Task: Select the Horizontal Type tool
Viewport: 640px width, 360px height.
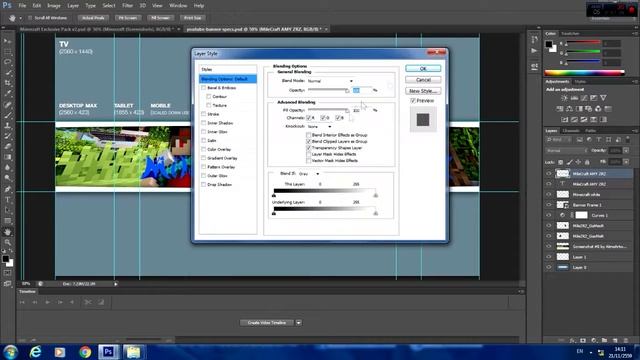Action: 7,200
